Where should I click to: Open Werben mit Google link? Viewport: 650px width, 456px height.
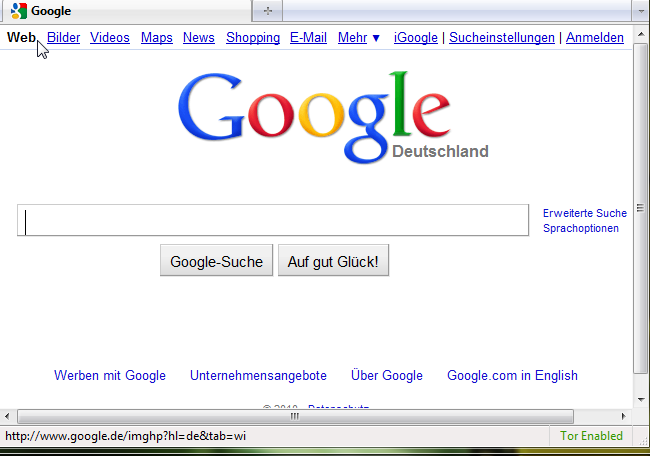[110, 375]
